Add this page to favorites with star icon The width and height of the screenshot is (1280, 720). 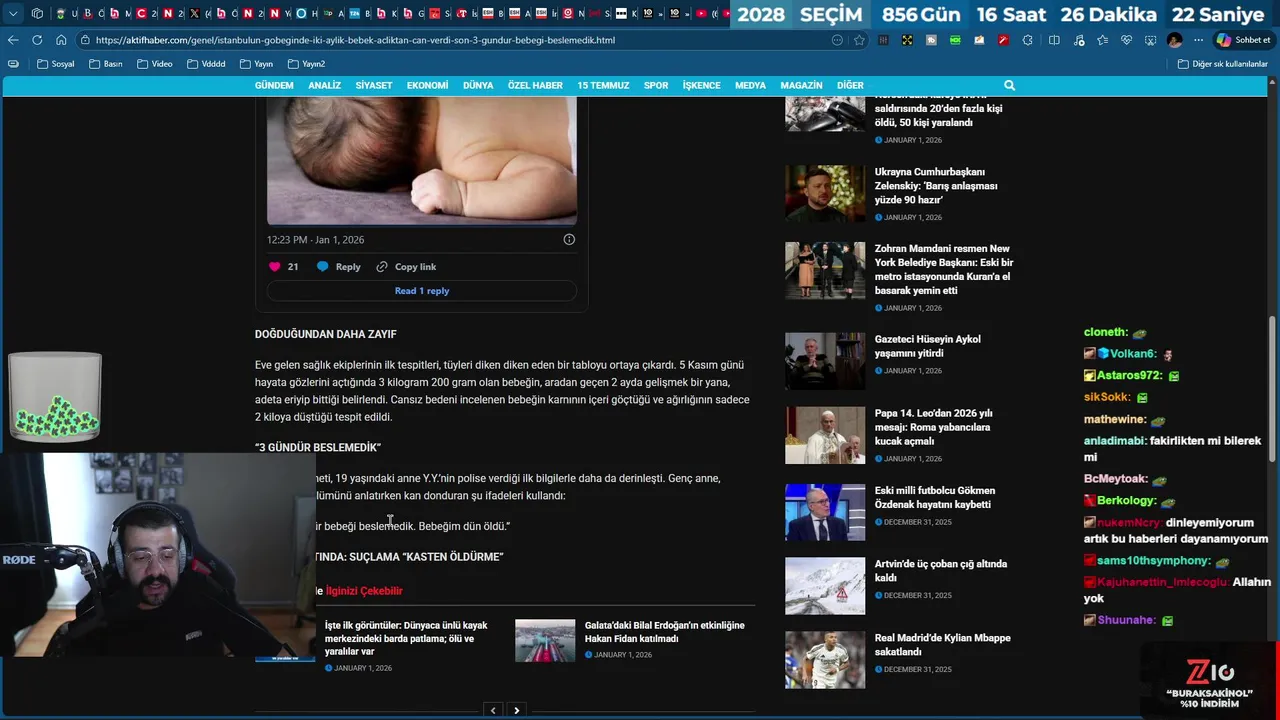859,40
